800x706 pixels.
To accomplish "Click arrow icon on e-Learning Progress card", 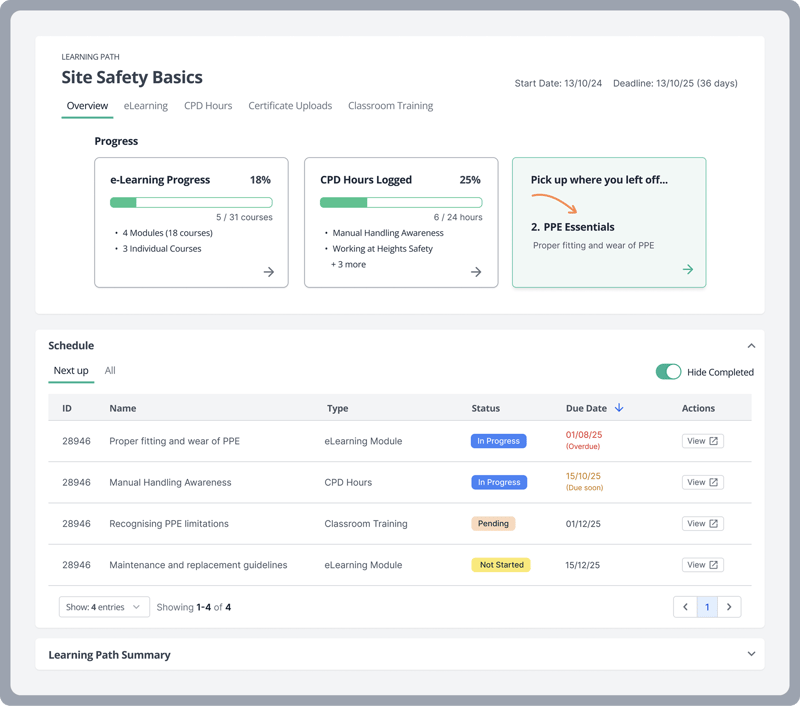I will click(x=268, y=272).
